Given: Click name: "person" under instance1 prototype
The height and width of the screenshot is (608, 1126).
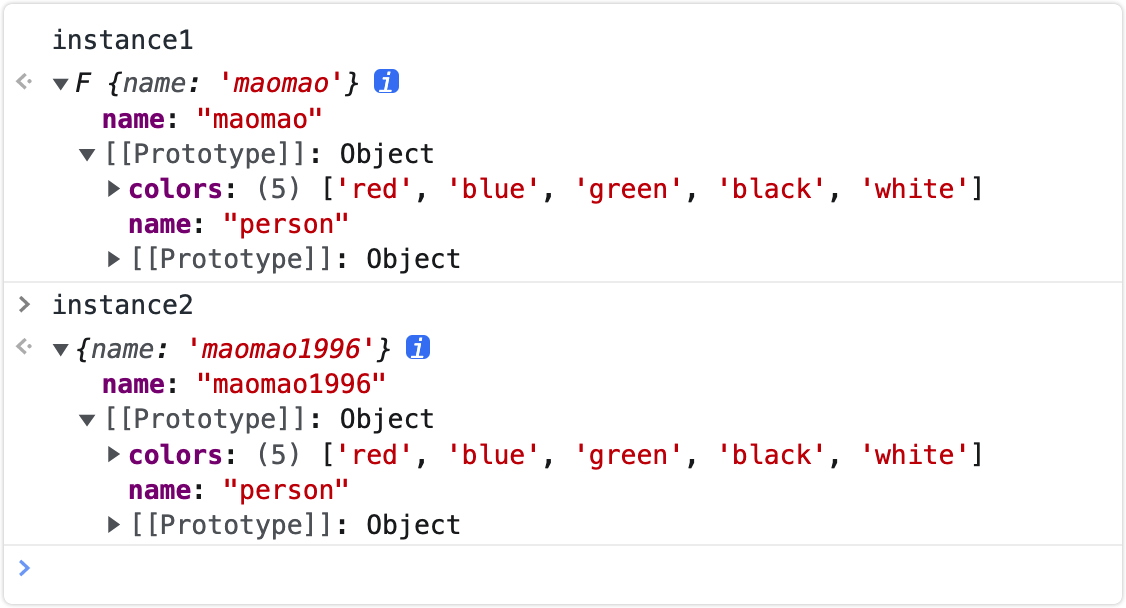Looking at the screenshot, I should [238, 225].
